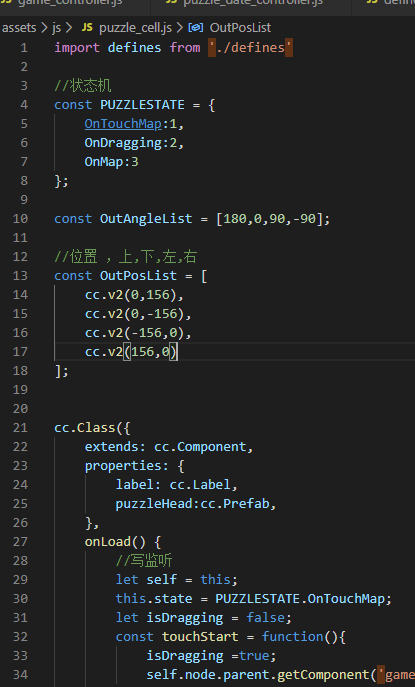The width and height of the screenshot is (415, 687).
Task: Click the chevron between assets and js
Action: [44, 28]
